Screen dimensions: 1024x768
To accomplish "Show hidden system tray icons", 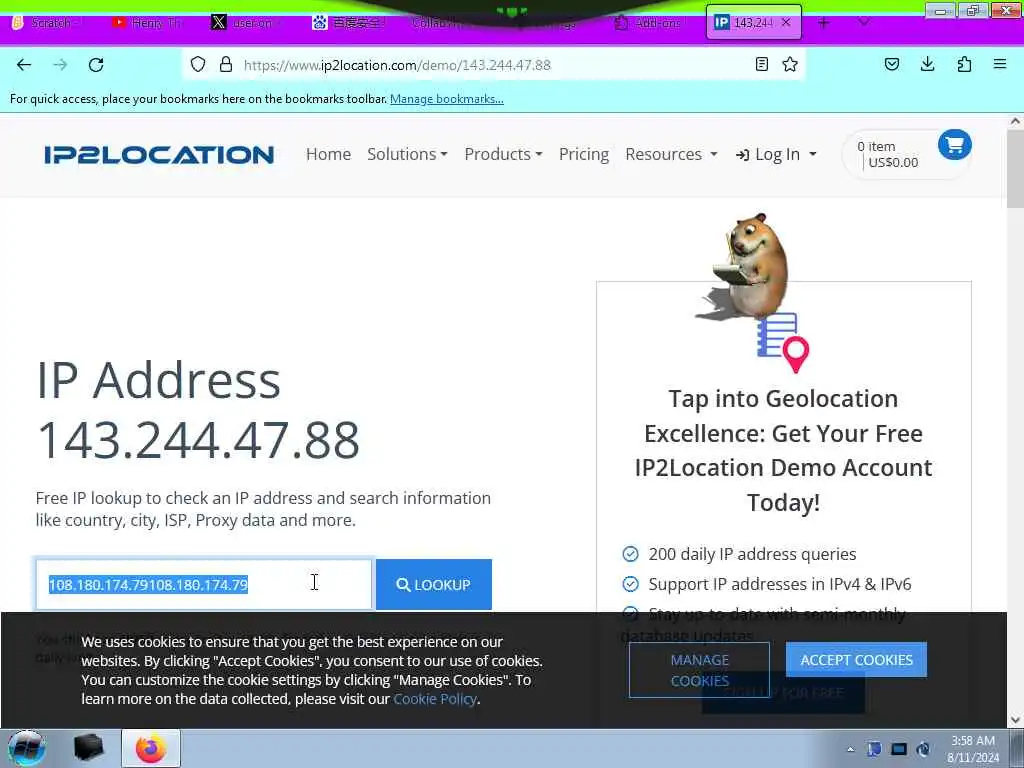I will pyautogui.click(x=850, y=749).
